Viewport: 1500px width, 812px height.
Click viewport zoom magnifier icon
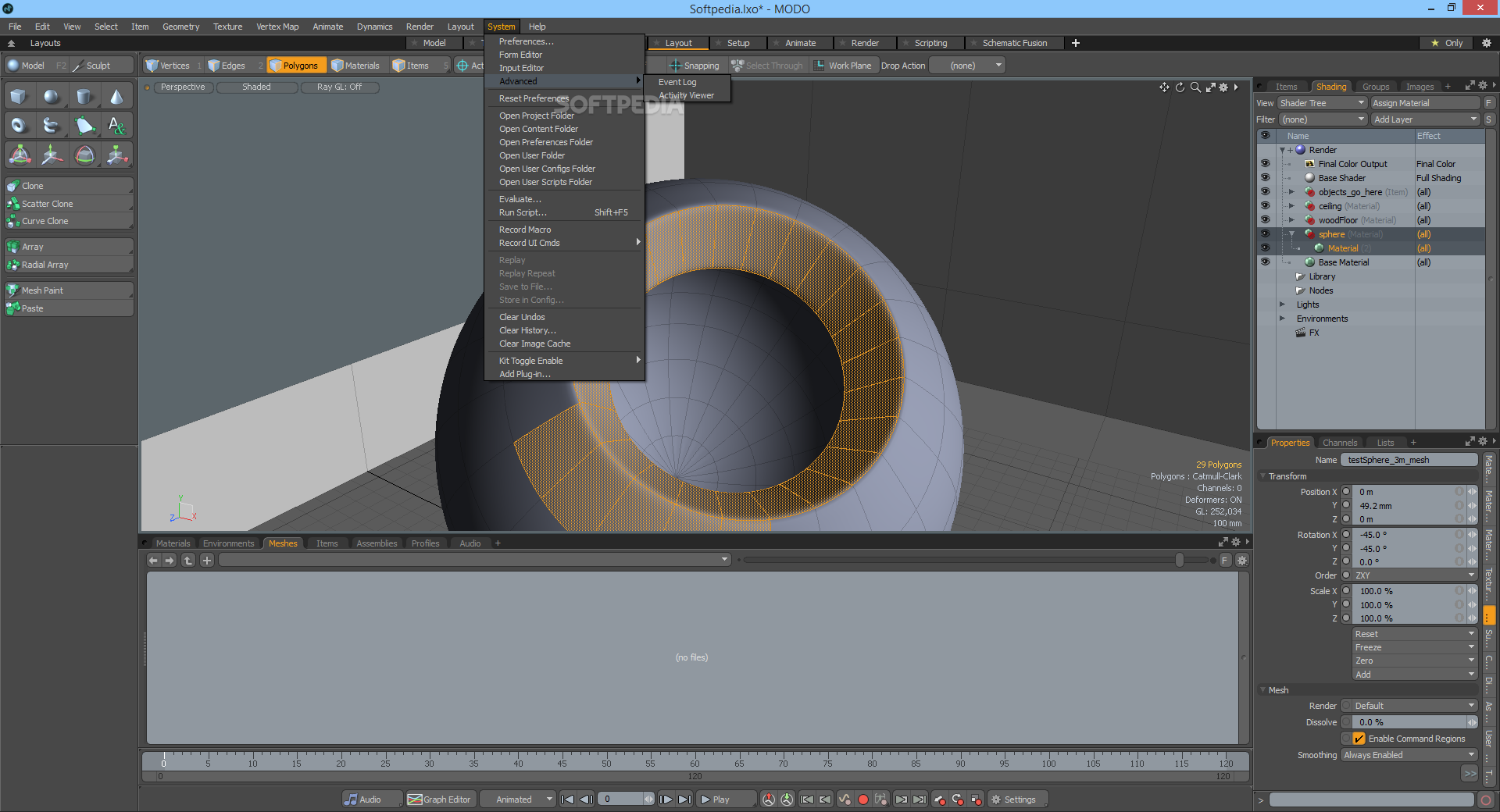coord(1195,87)
